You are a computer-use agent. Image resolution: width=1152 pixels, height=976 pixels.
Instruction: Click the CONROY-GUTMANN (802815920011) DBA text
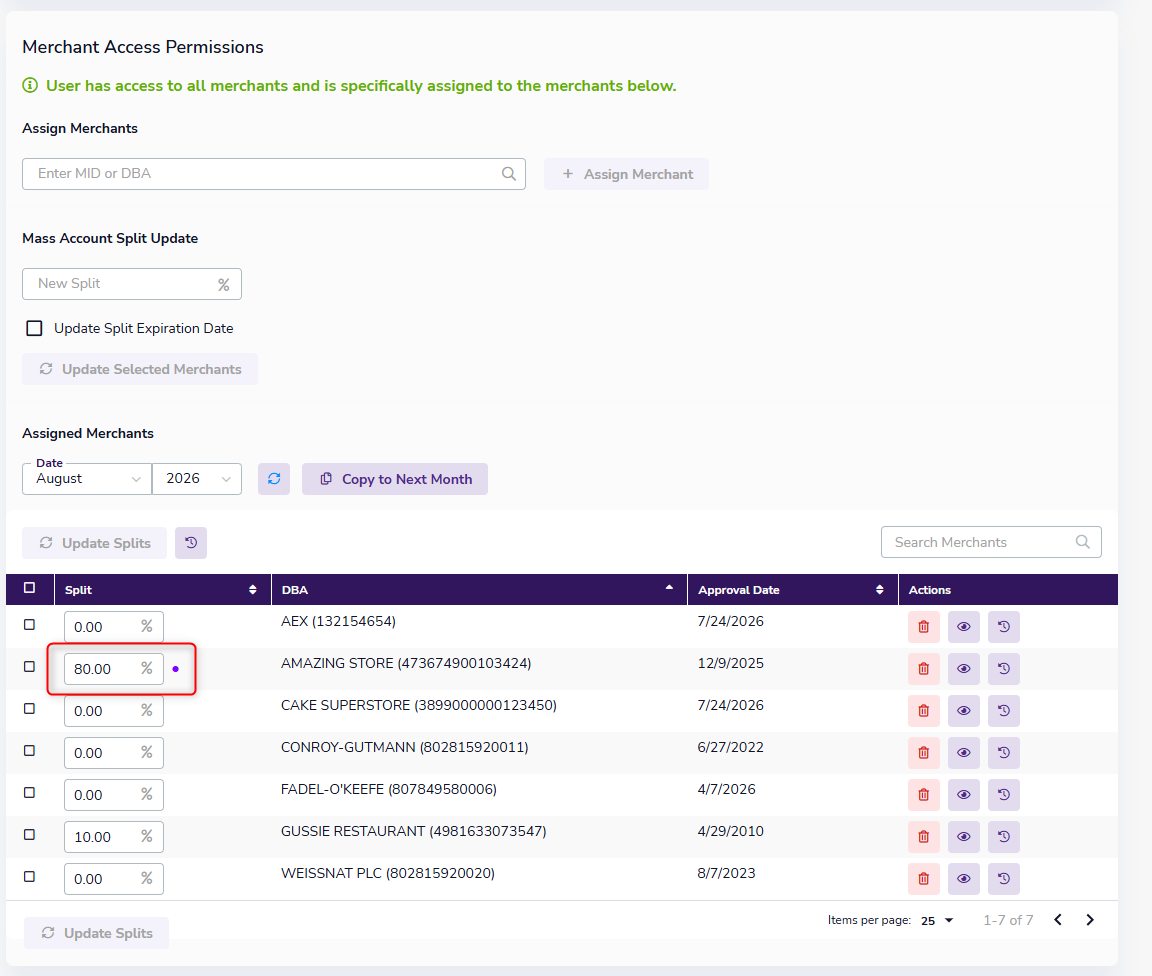pyautogui.click(x=405, y=747)
